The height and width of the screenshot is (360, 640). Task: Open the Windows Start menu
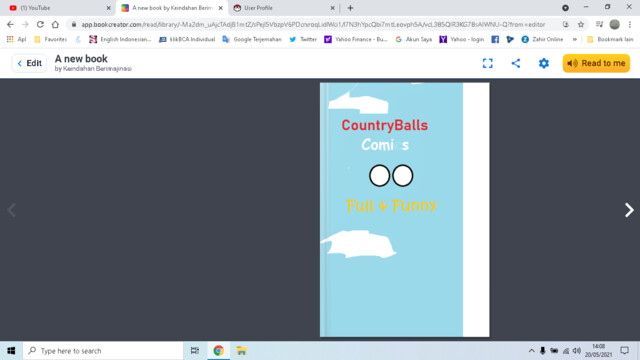(x=11, y=351)
